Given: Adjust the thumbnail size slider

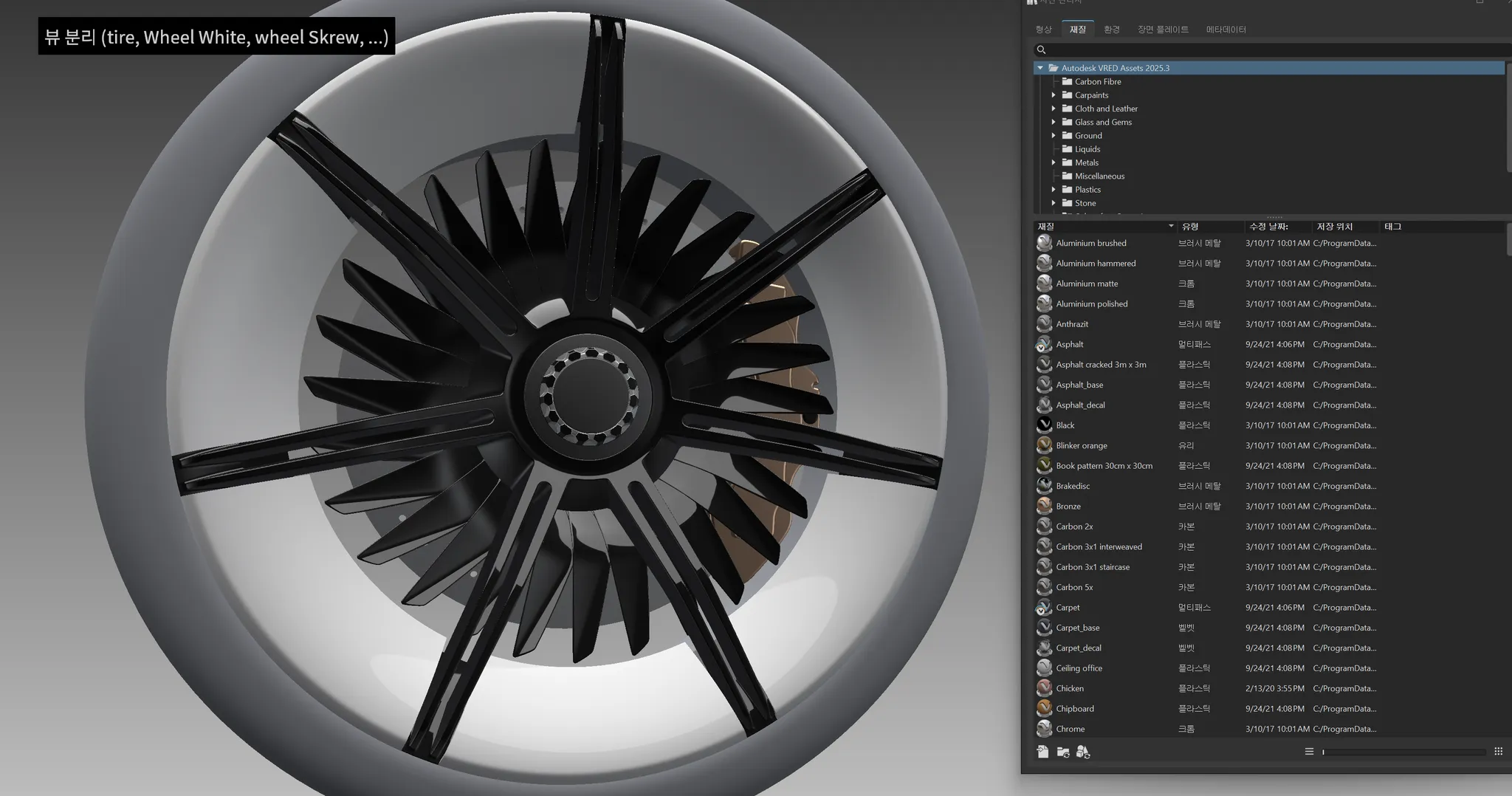Looking at the screenshot, I should (x=1403, y=752).
